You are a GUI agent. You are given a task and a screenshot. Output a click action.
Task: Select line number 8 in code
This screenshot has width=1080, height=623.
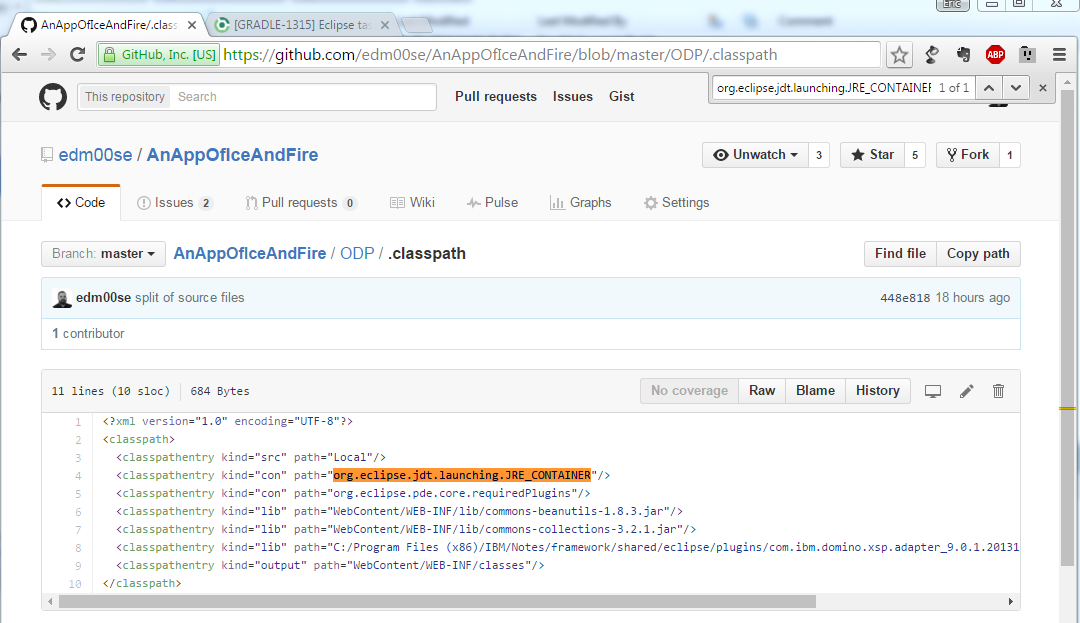pos(78,548)
